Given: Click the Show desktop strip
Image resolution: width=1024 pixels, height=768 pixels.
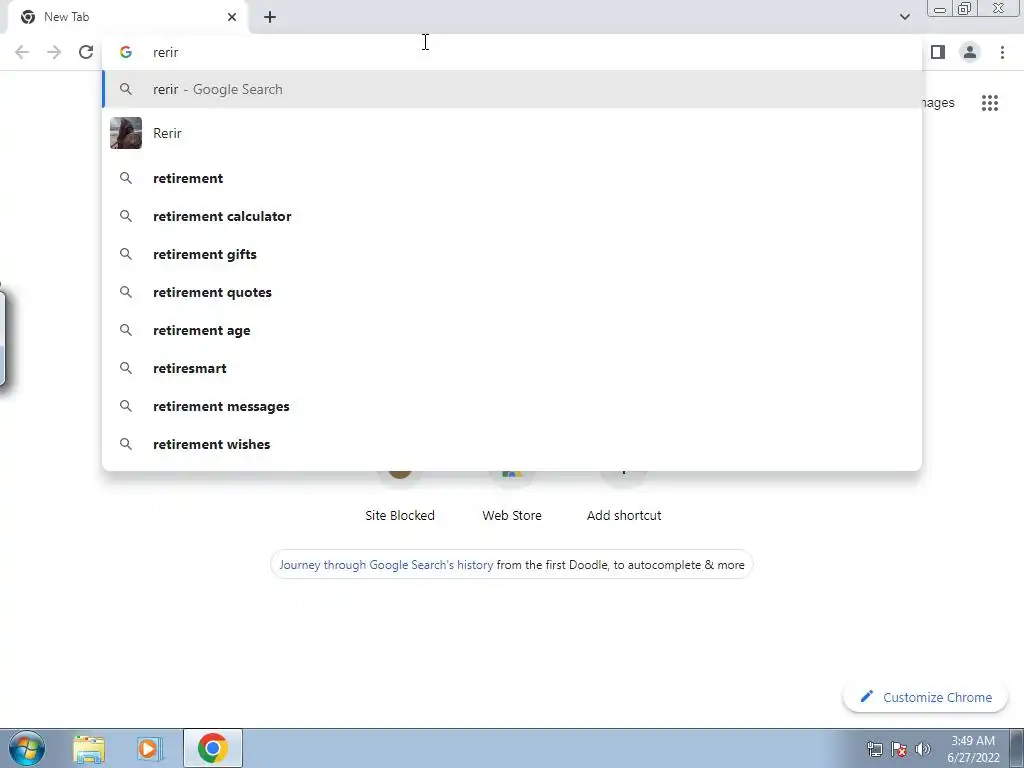Looking at the screenshot, I should click(1017, 748).
